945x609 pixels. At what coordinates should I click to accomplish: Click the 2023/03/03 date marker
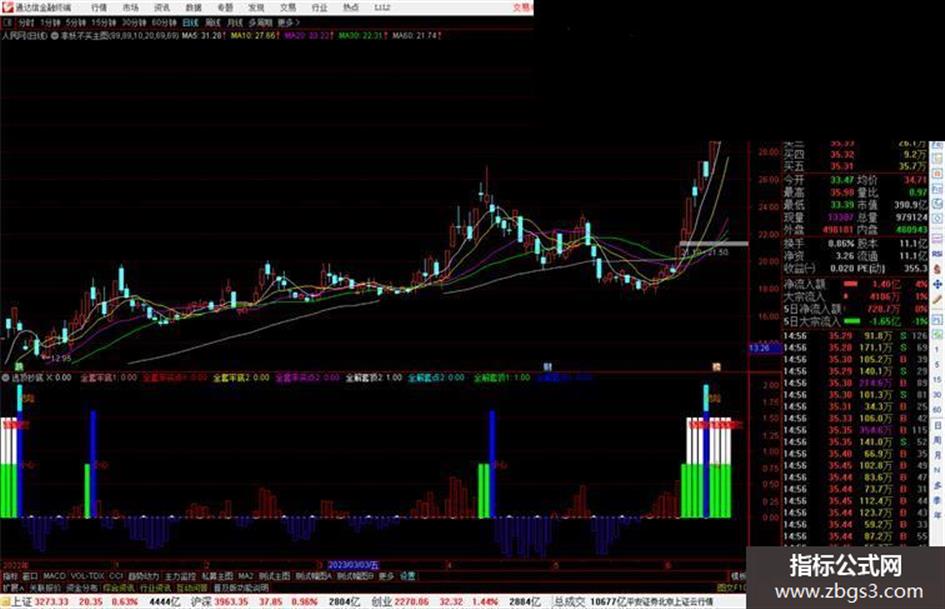point(354,566)
